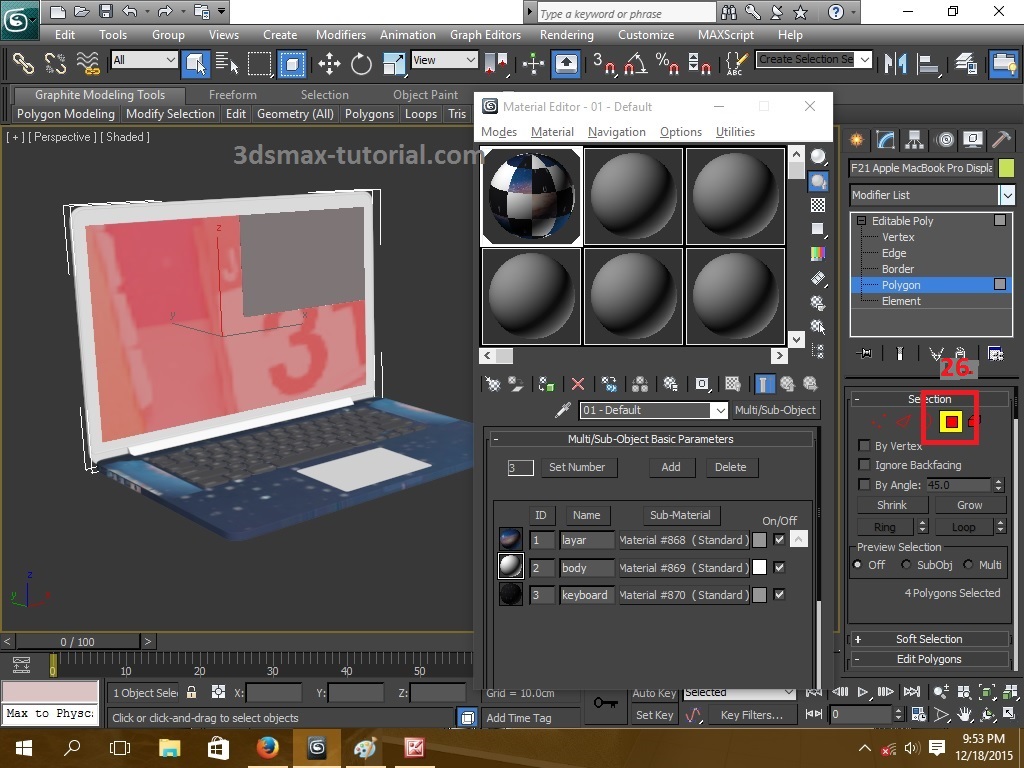Open the Modifier List dropdown
Viewport: 1024px width, 768px height.
(x=1006, y=195)
